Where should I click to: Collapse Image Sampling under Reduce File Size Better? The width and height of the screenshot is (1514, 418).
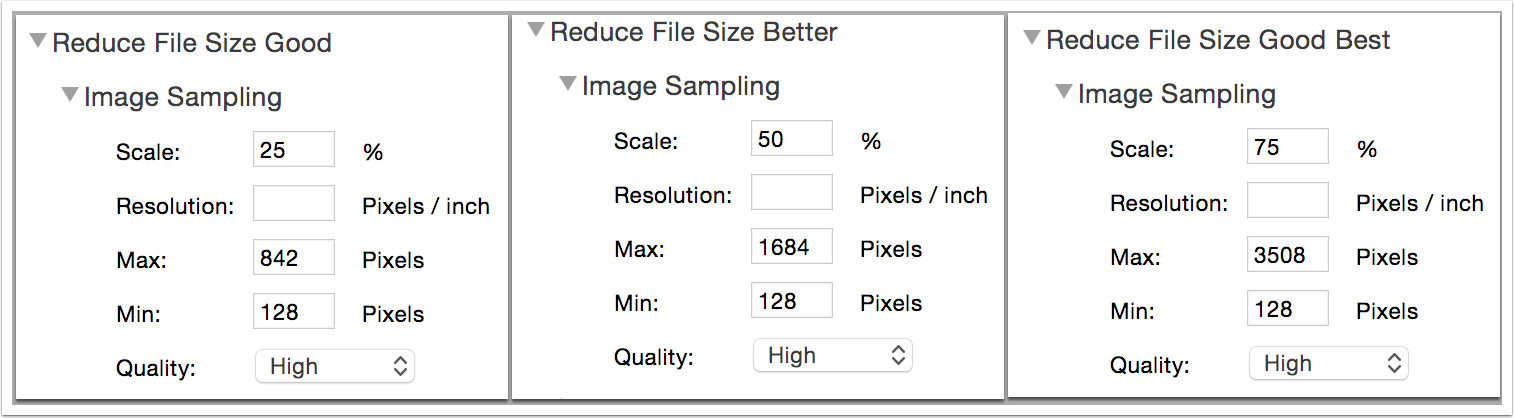click(x=567, y=85)
